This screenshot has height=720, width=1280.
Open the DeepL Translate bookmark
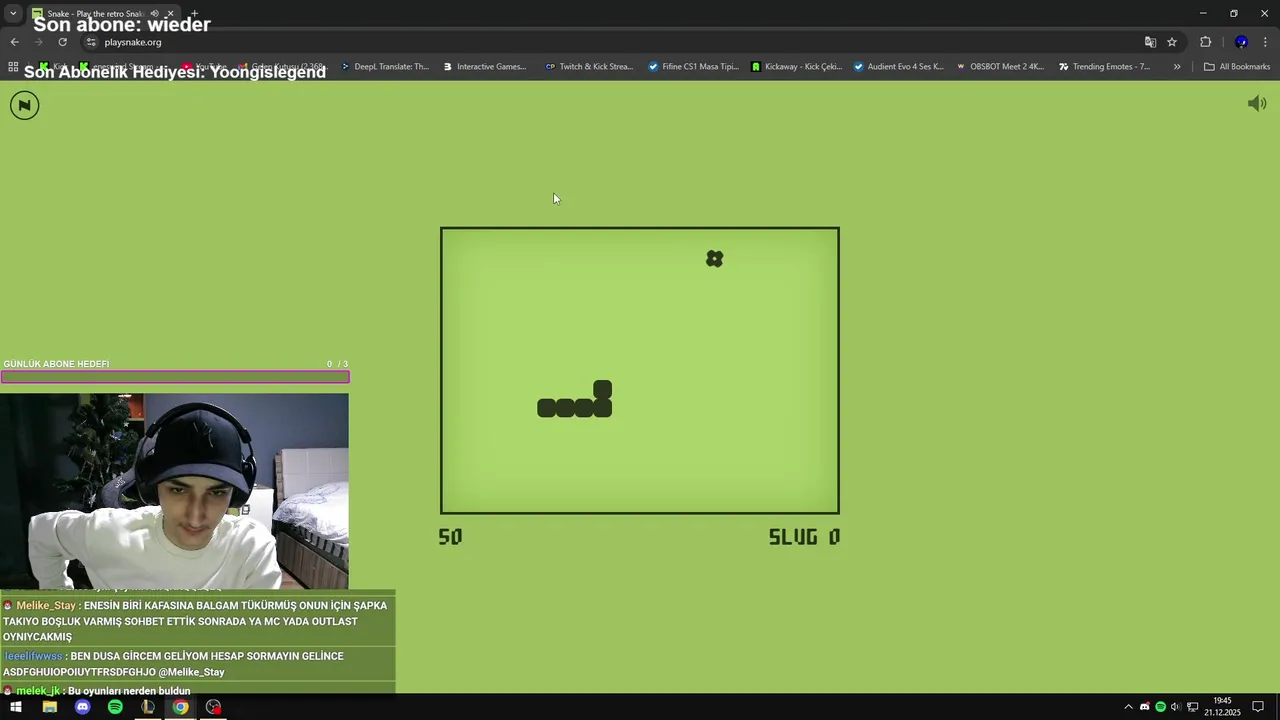[x=384, y=67]
